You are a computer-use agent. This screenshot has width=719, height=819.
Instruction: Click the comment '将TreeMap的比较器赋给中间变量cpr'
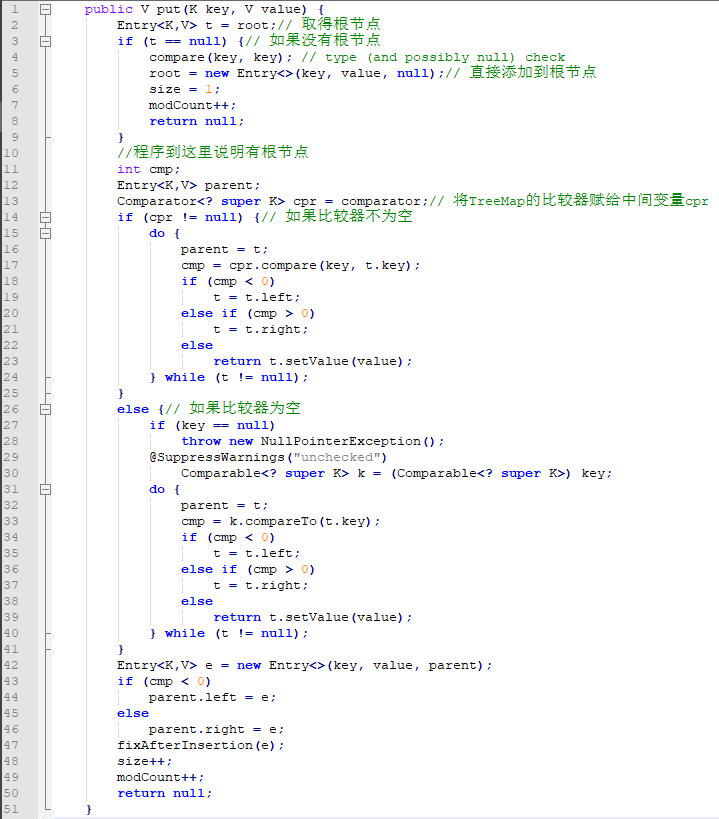[x=581, y=201]
